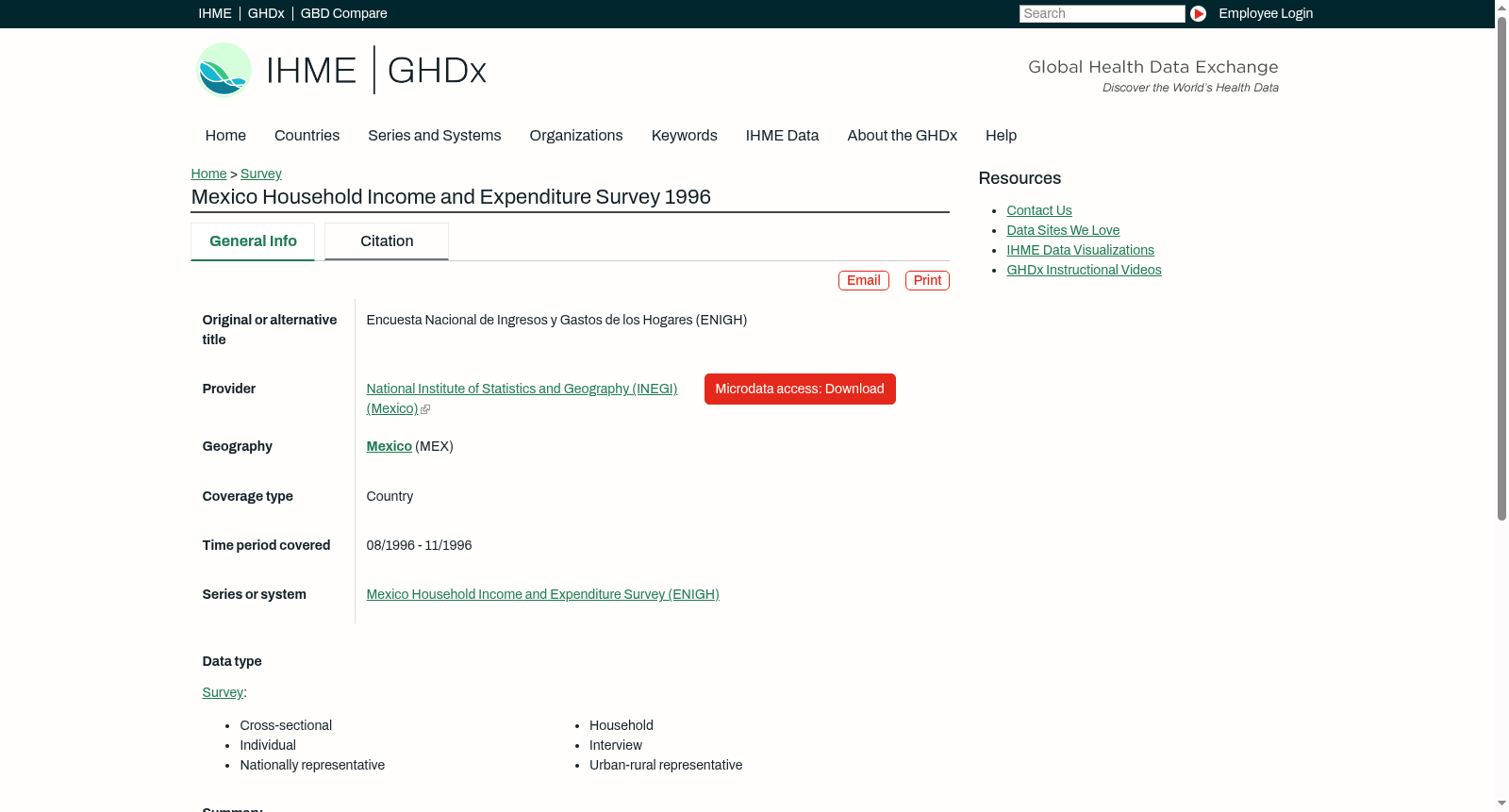1509x812 pixels.
Task: Open the Mexico geography link
Action: tap(390, 446)
